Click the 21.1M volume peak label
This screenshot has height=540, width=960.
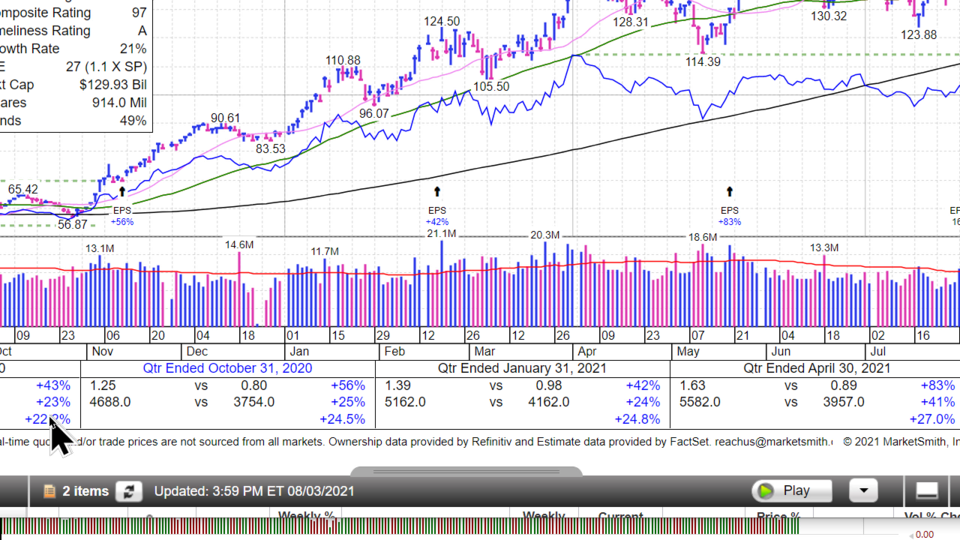point(441,234)
